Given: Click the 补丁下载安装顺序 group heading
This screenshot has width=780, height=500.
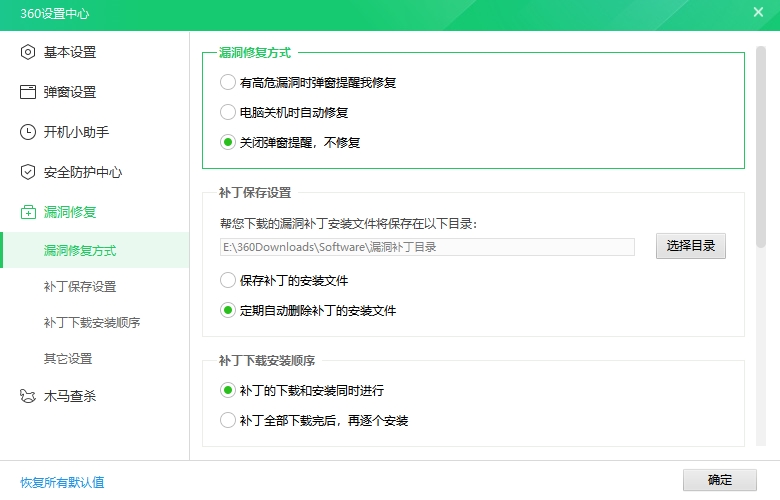Looking at the screenshot, I should pyautogui.click(x=267, y=360).
